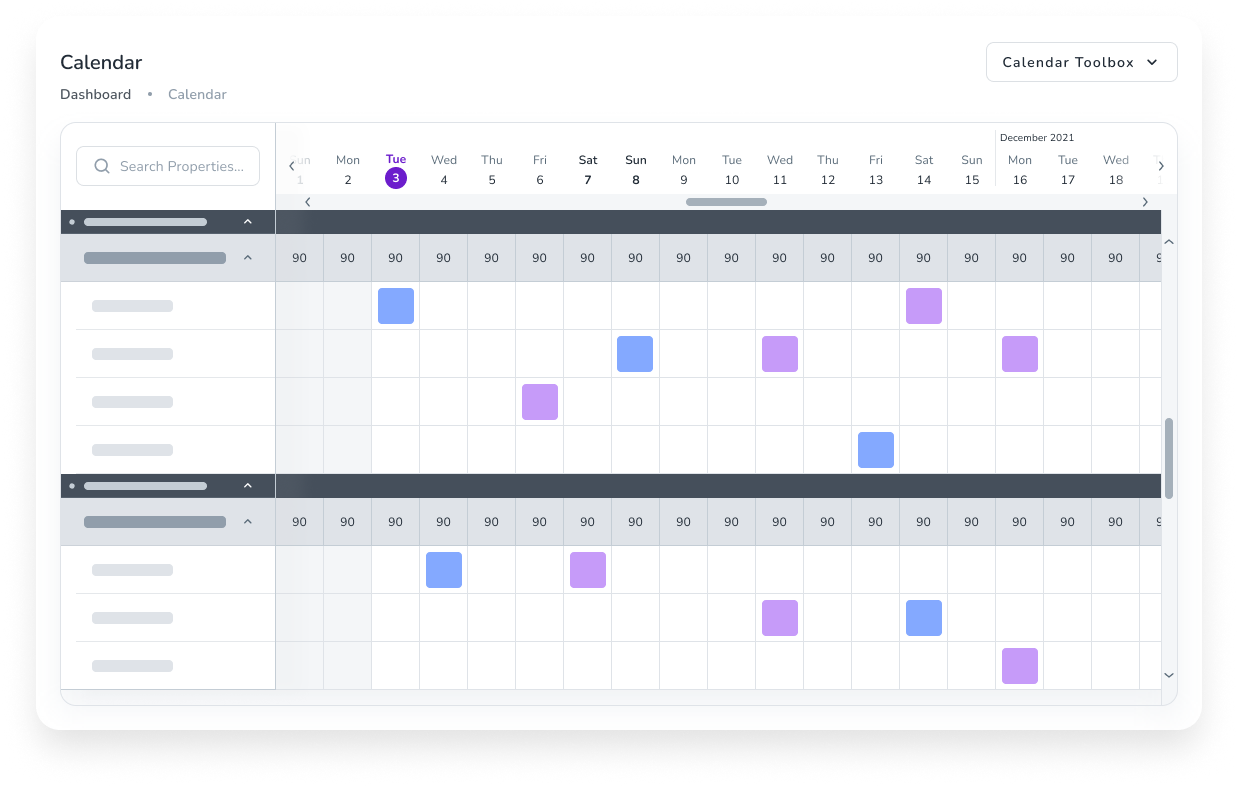Click the vertical scrollbar's up arrow
Image resolution: width=1238 pixels, height=786 pixels.
1169,242
